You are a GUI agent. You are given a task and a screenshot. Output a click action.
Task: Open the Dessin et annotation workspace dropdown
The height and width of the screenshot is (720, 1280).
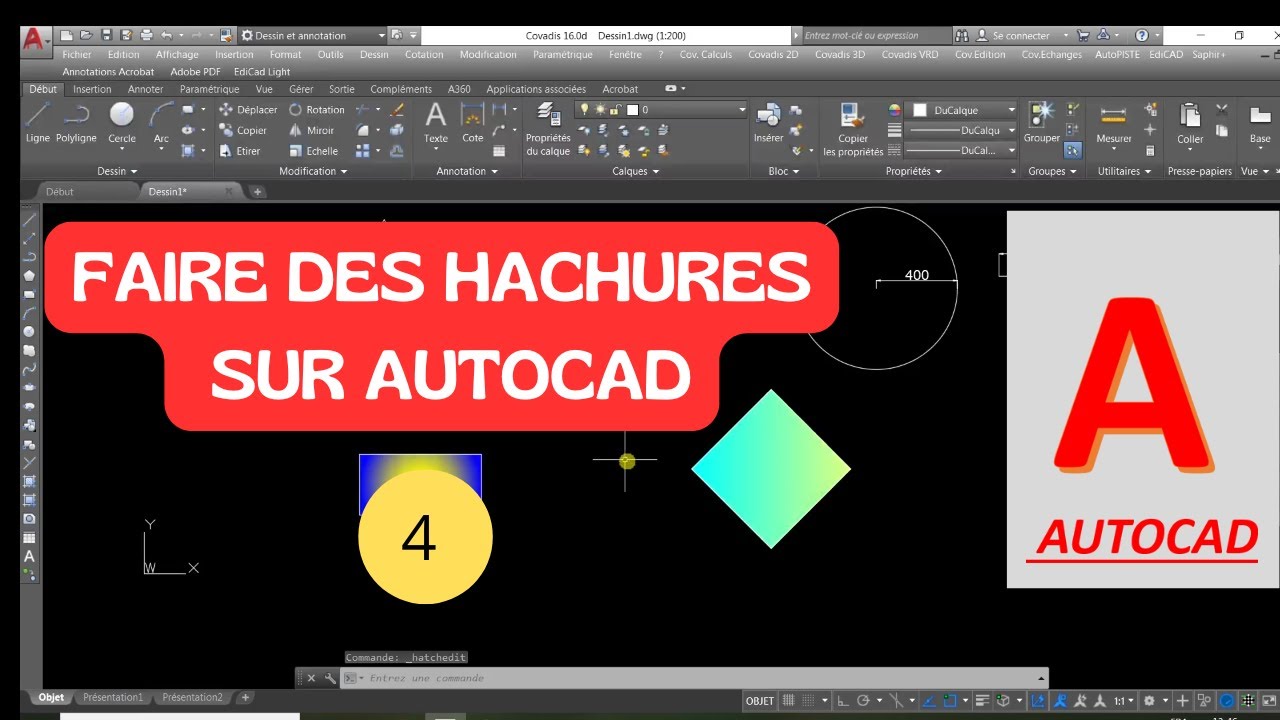pyautogui.click(x=313, y=35)
